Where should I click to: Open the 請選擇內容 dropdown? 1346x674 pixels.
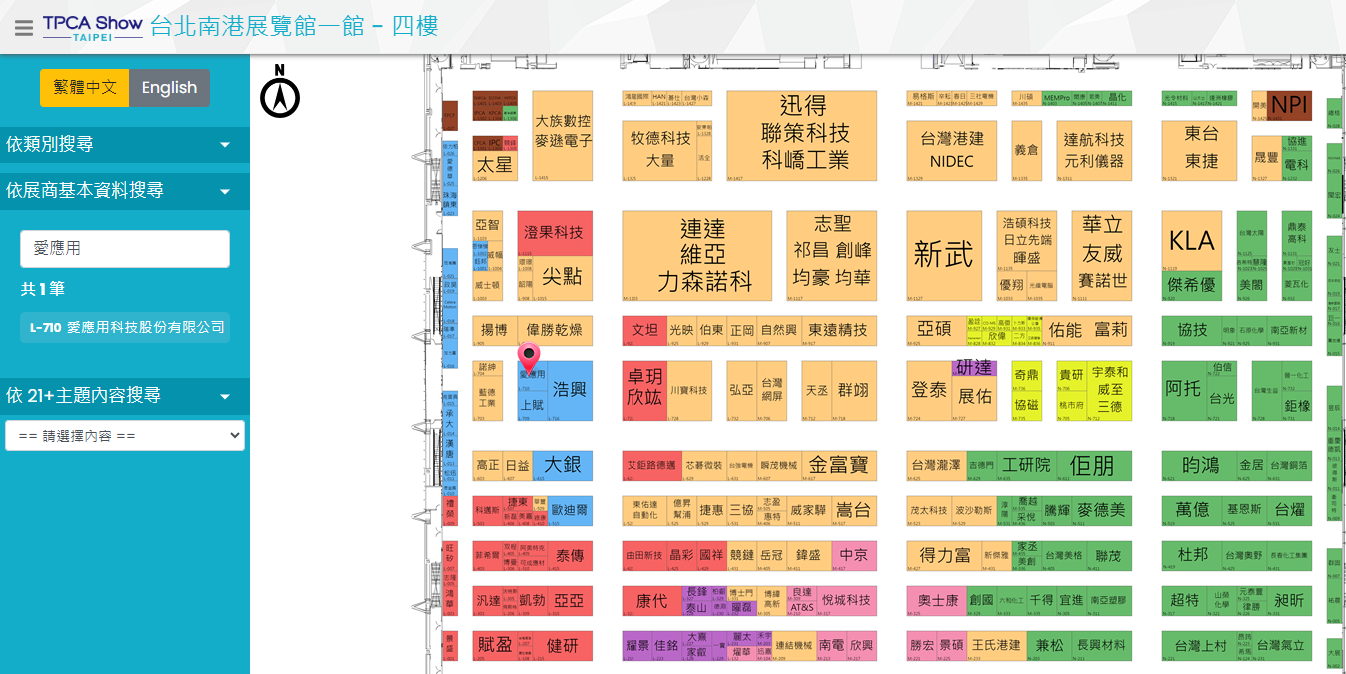click(125, 436)
